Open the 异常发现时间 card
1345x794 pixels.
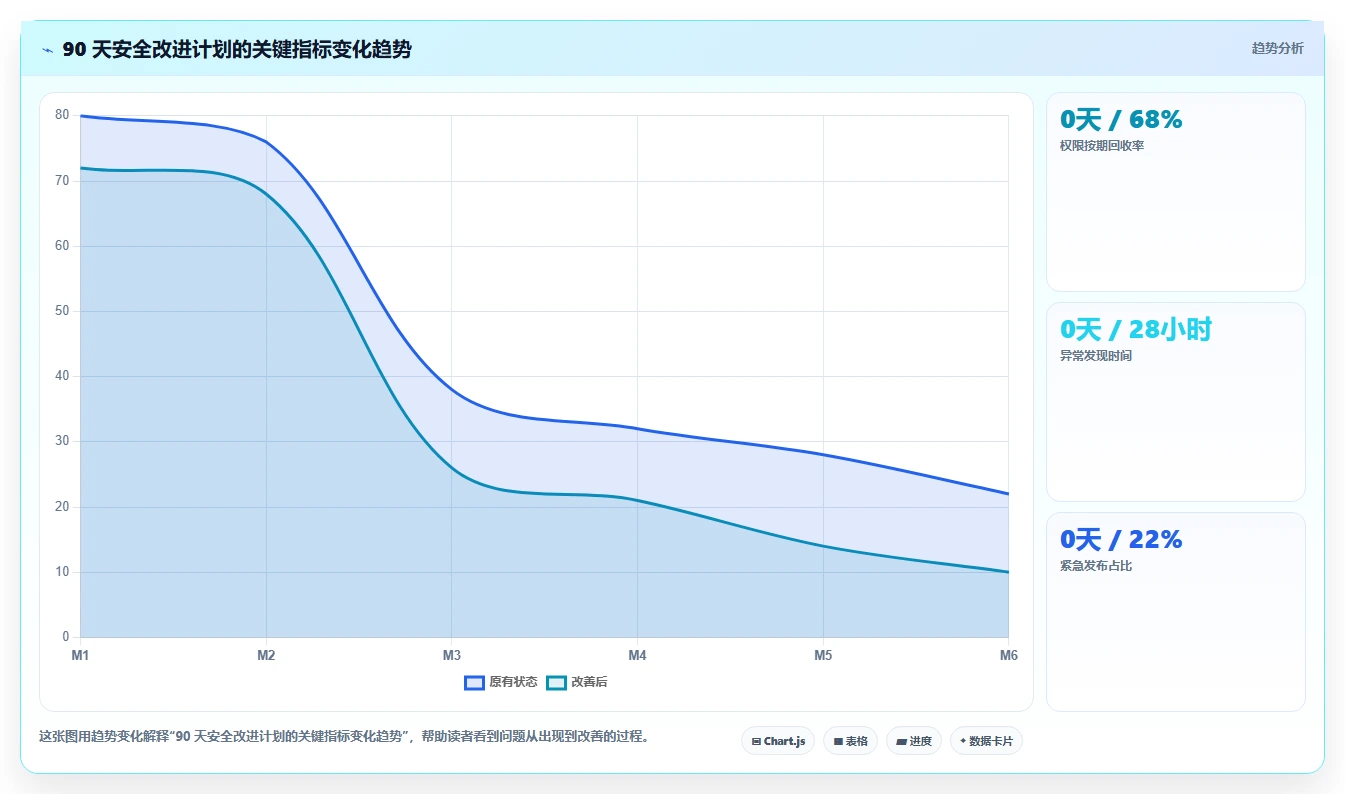[x=1175, y=402]
